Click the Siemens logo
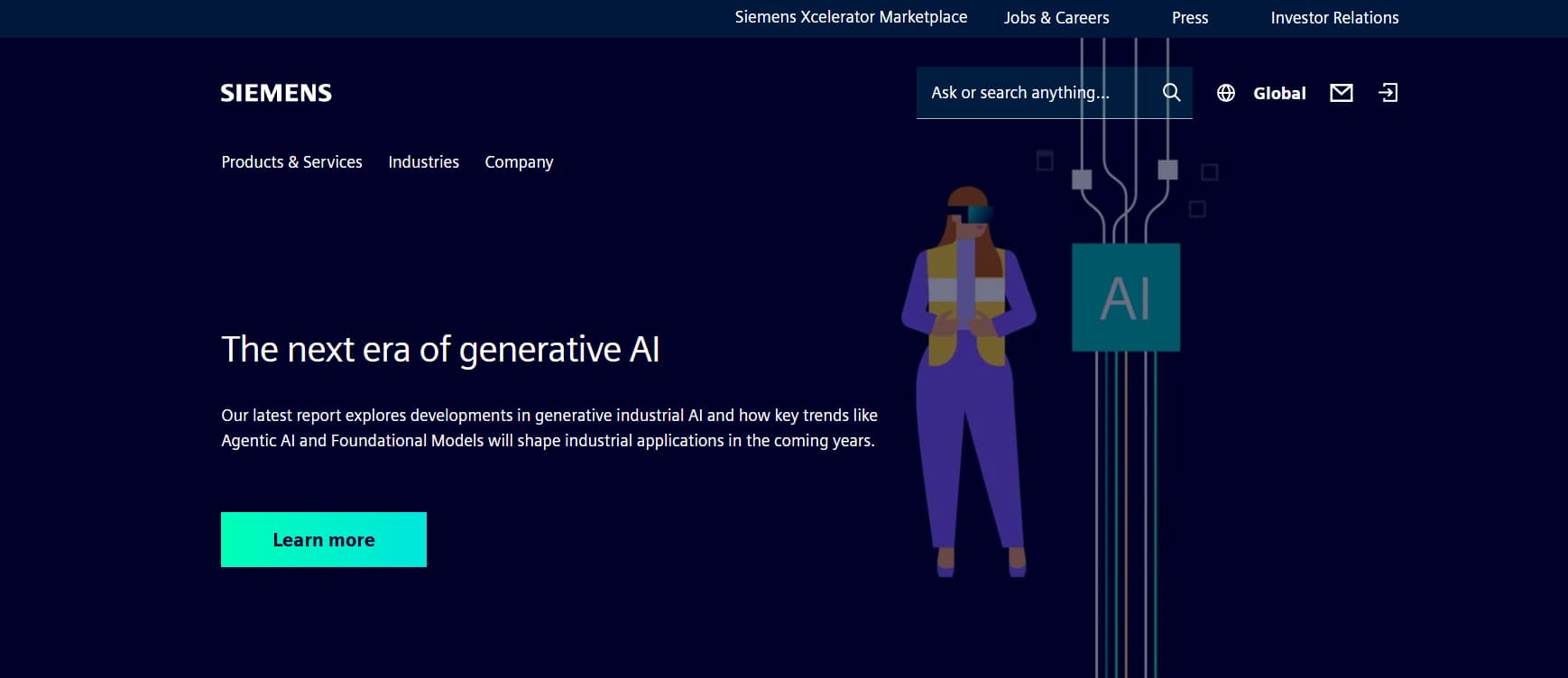Image resolution: width=1568 pixels, height=678 pixels. [276, 93]
